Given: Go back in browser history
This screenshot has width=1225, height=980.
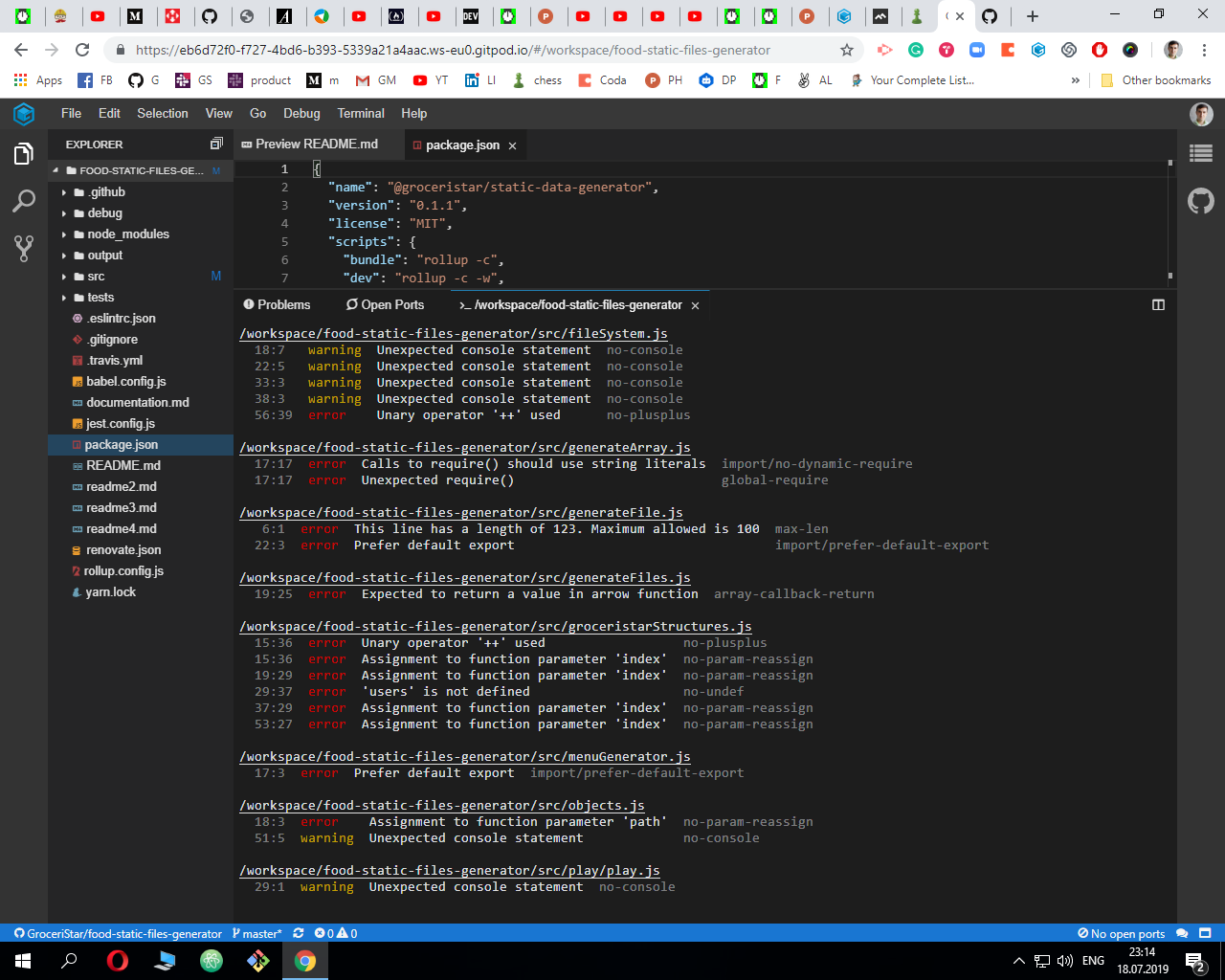Looking at the screenshot, I should pos(21,50).
